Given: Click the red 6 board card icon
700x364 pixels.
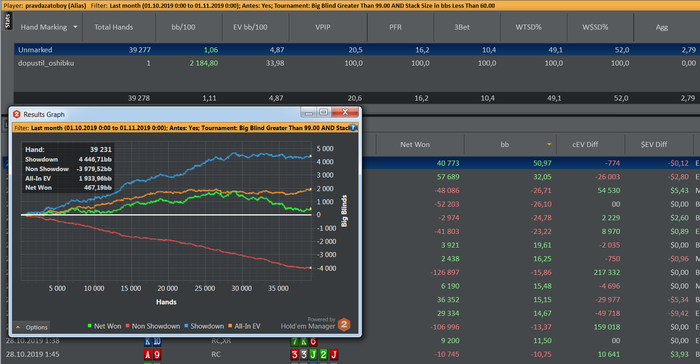Looking at the screenshot, I should (x=313, y=342).
